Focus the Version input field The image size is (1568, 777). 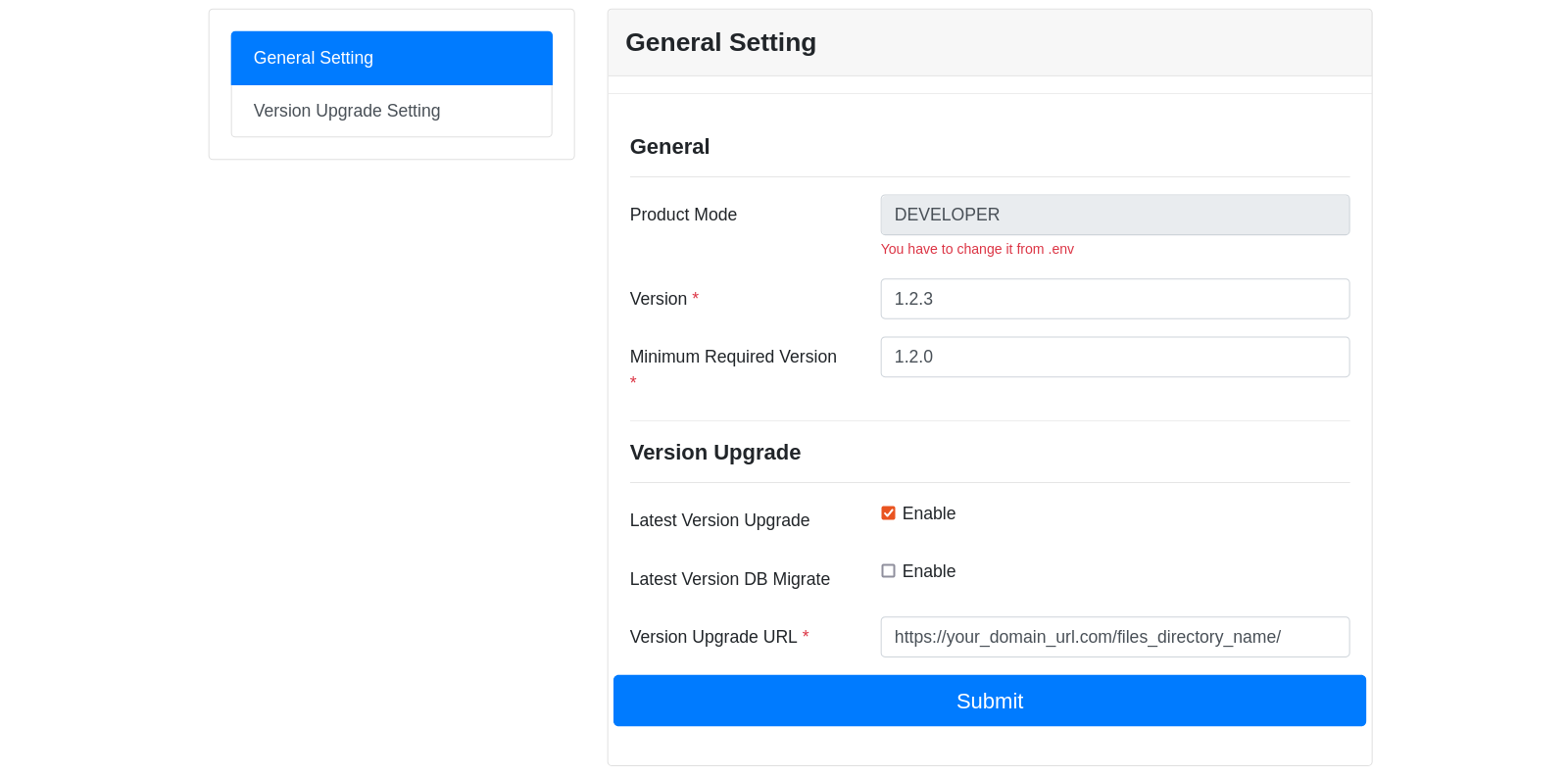1114,299
